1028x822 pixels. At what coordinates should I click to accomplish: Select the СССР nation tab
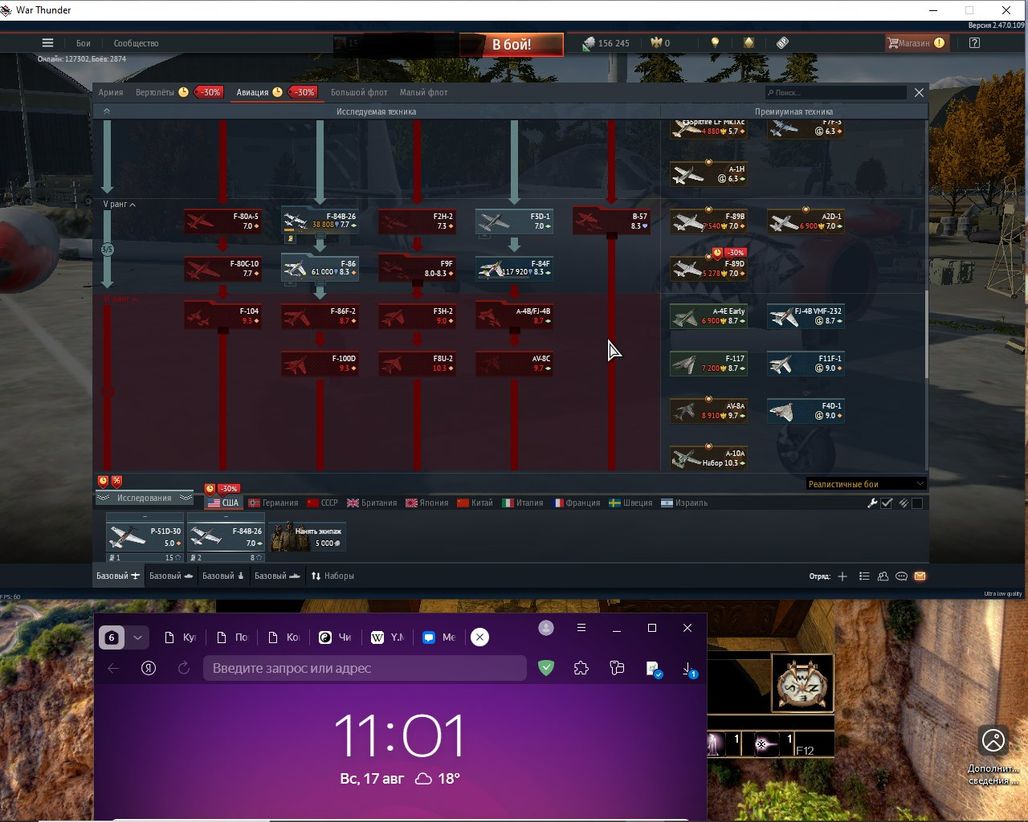[323, 503]
